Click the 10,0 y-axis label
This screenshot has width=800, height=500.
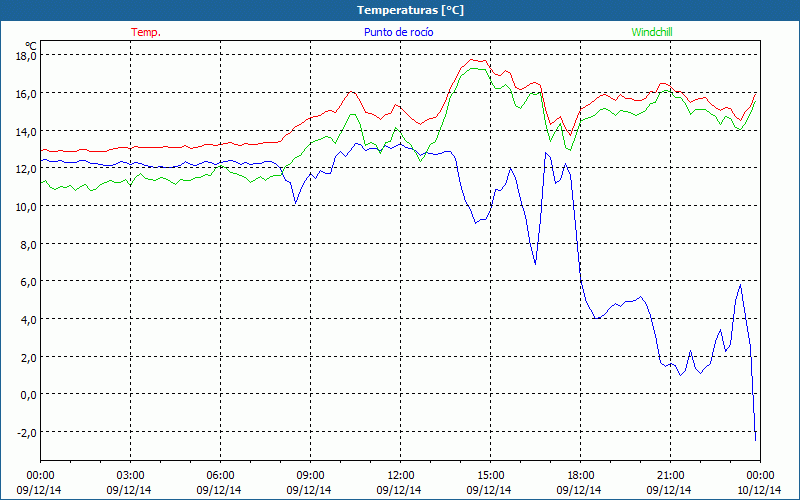coord(26,207)
